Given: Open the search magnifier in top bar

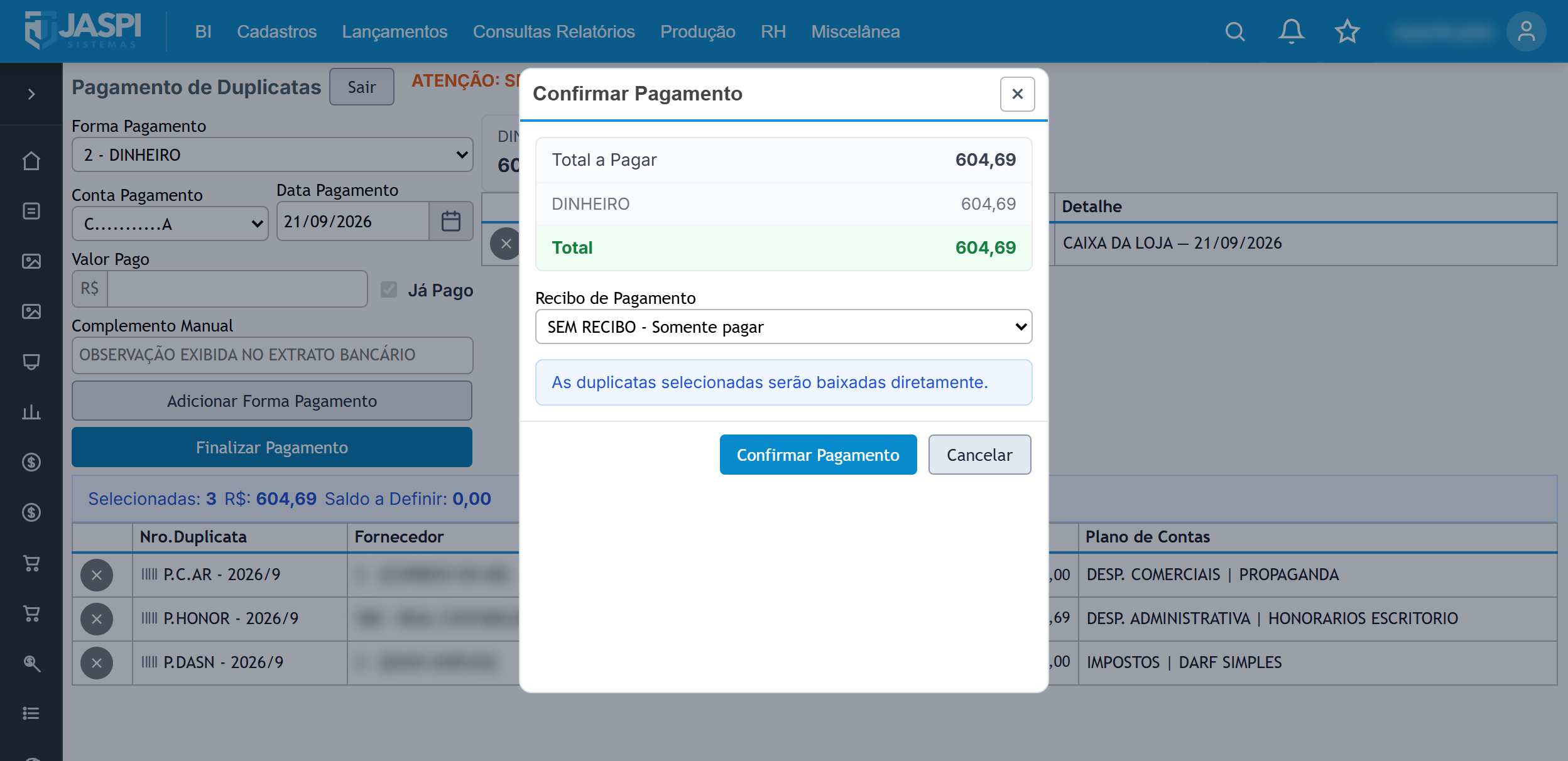Looking at the screenshot, I should [x=1234, y=31].
